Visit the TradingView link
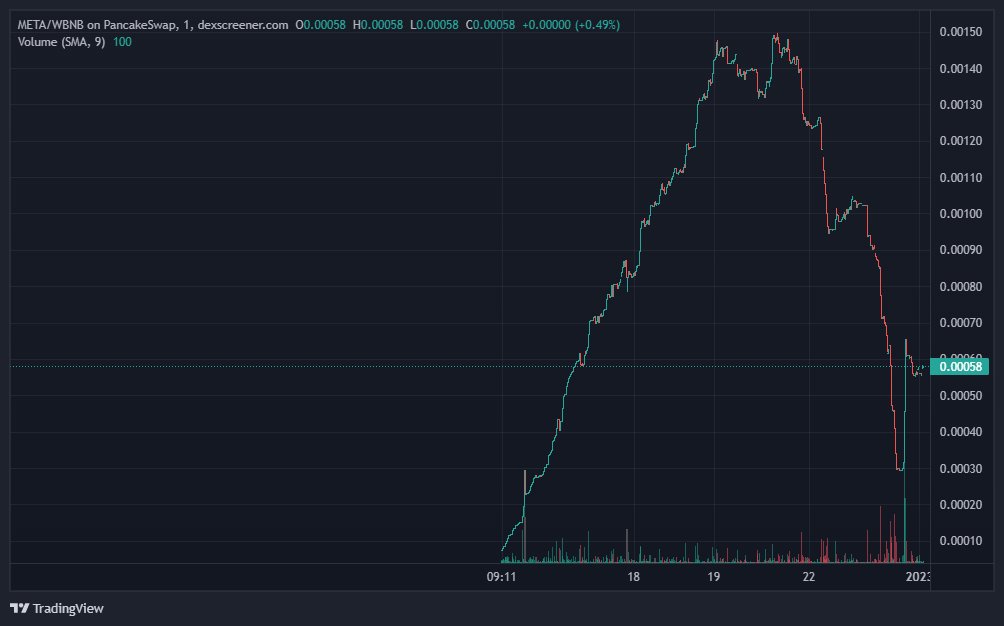 (60, 606)
